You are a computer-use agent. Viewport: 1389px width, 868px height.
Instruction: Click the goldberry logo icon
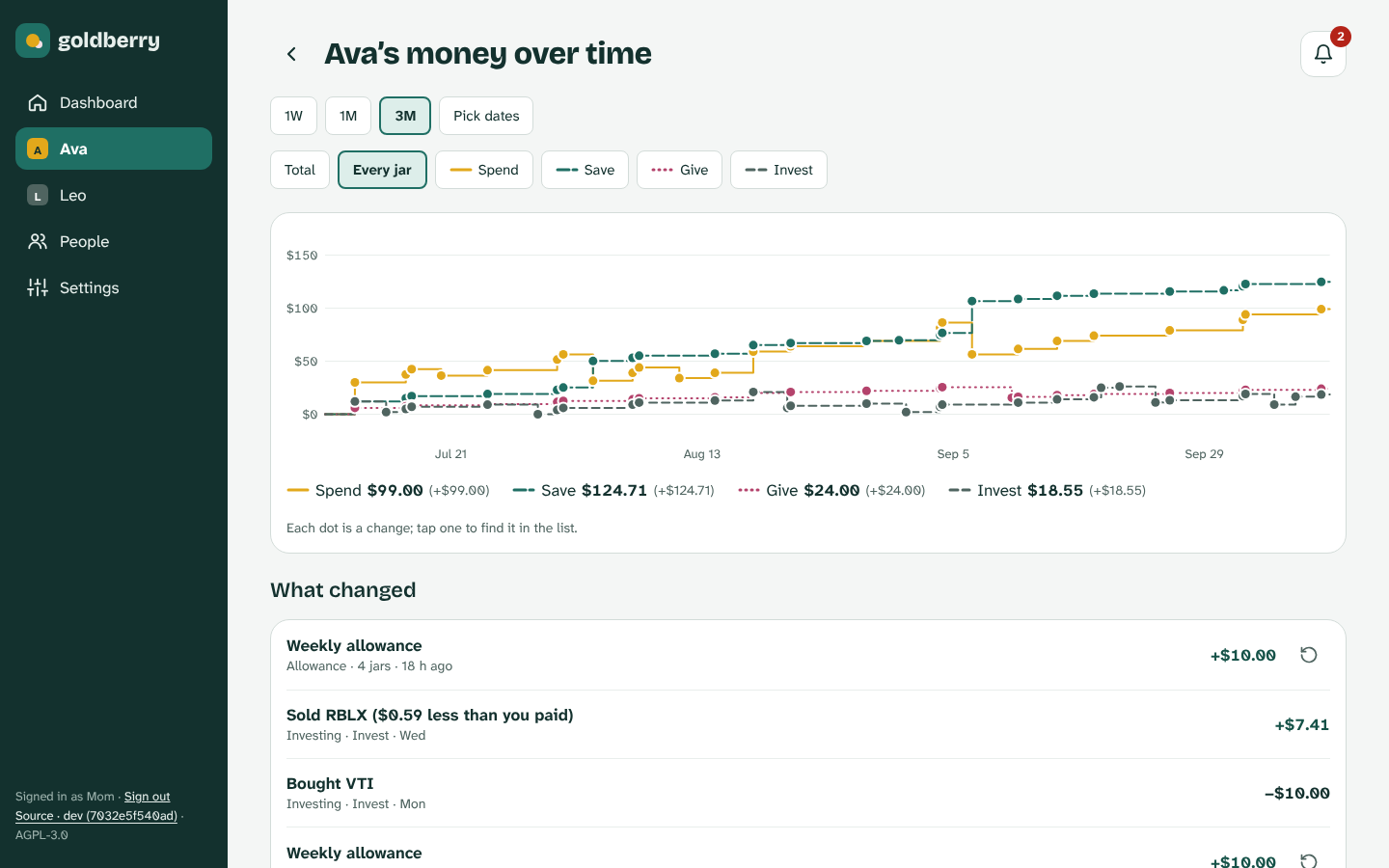point(33,41)
